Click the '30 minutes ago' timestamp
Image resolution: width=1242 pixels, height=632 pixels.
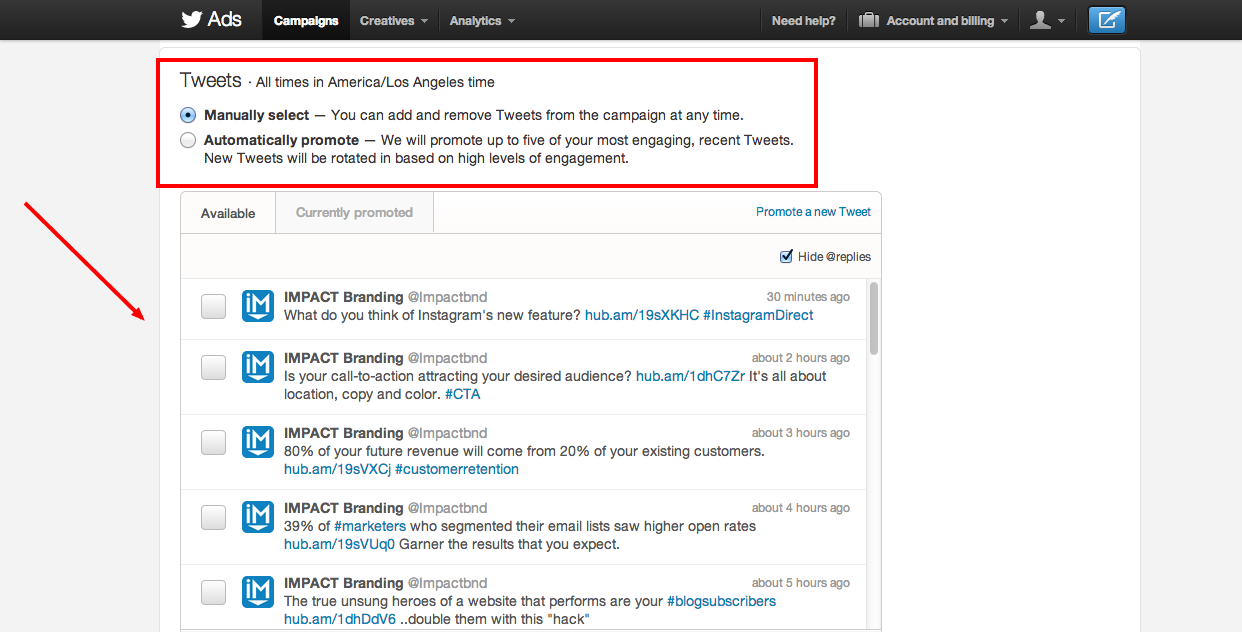click(808, 297)
